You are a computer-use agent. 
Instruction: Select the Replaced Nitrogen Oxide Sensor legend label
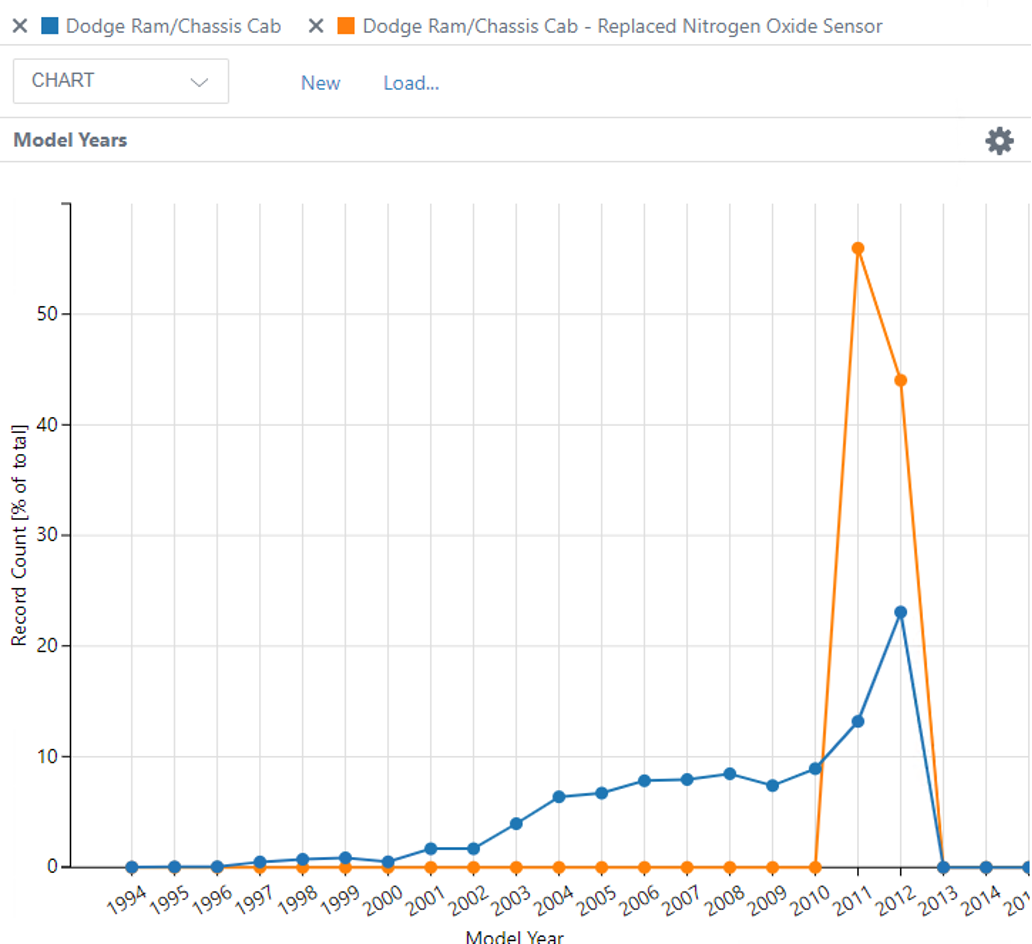(x=623, y=26)
